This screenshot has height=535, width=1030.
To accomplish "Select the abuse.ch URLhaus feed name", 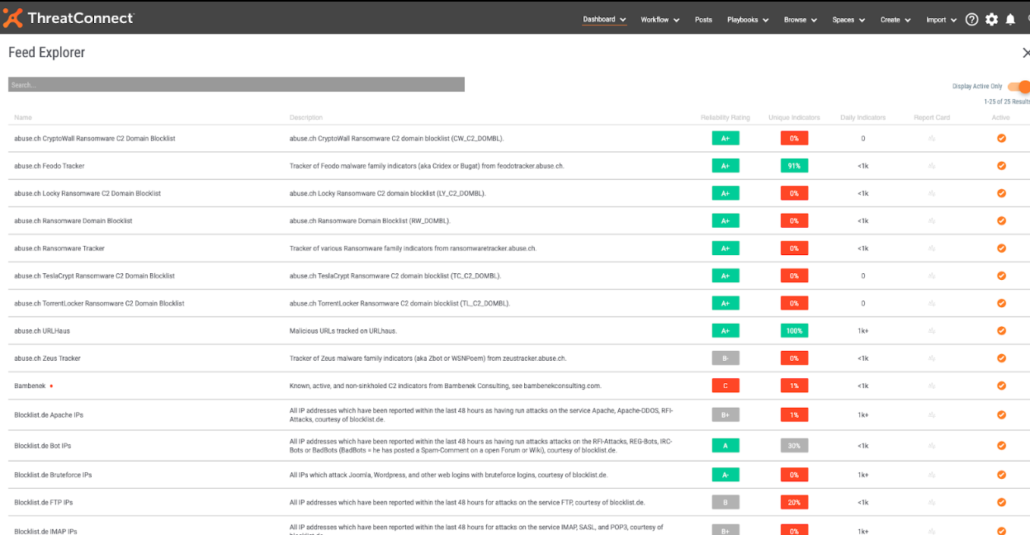I will click(42, 331).
